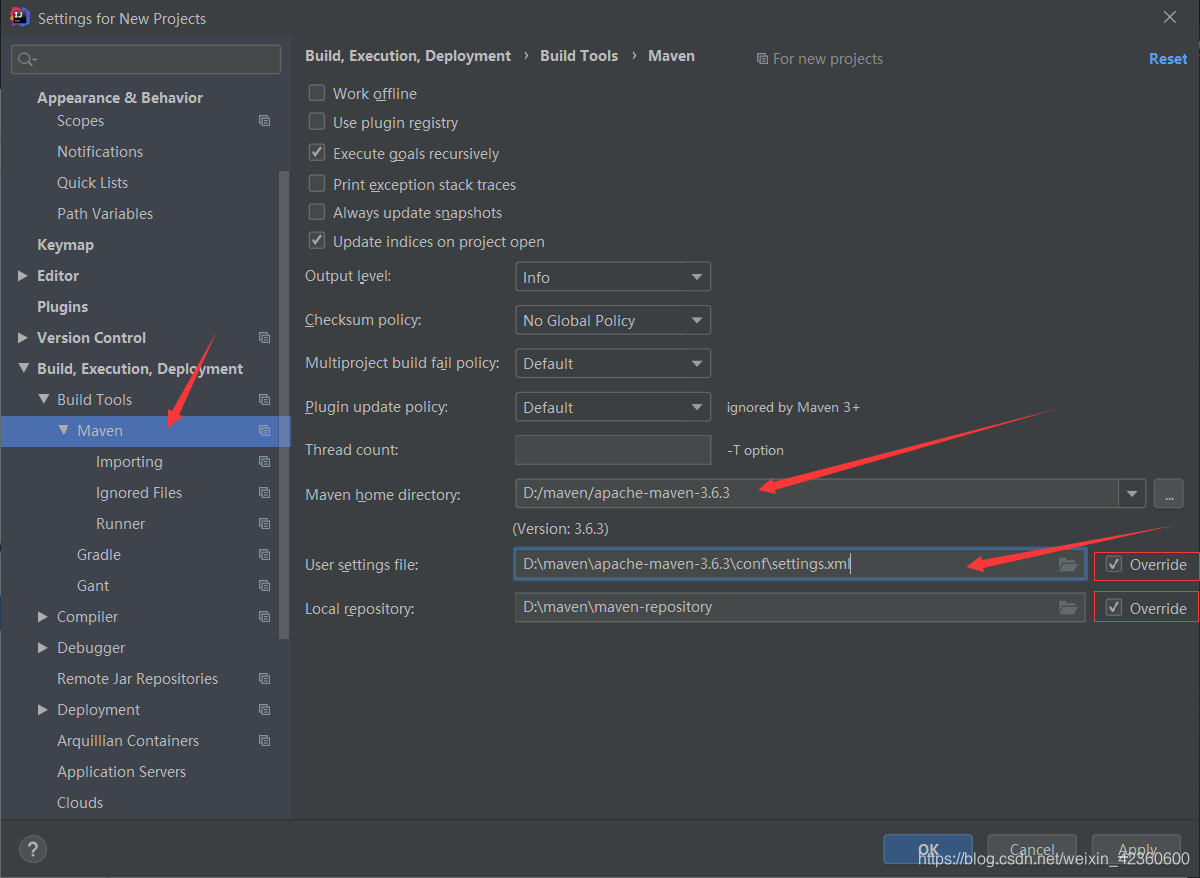Click the project-level icon beside Remote Jar Repositories
1200x878 pixels.
[x=264, y=679]
